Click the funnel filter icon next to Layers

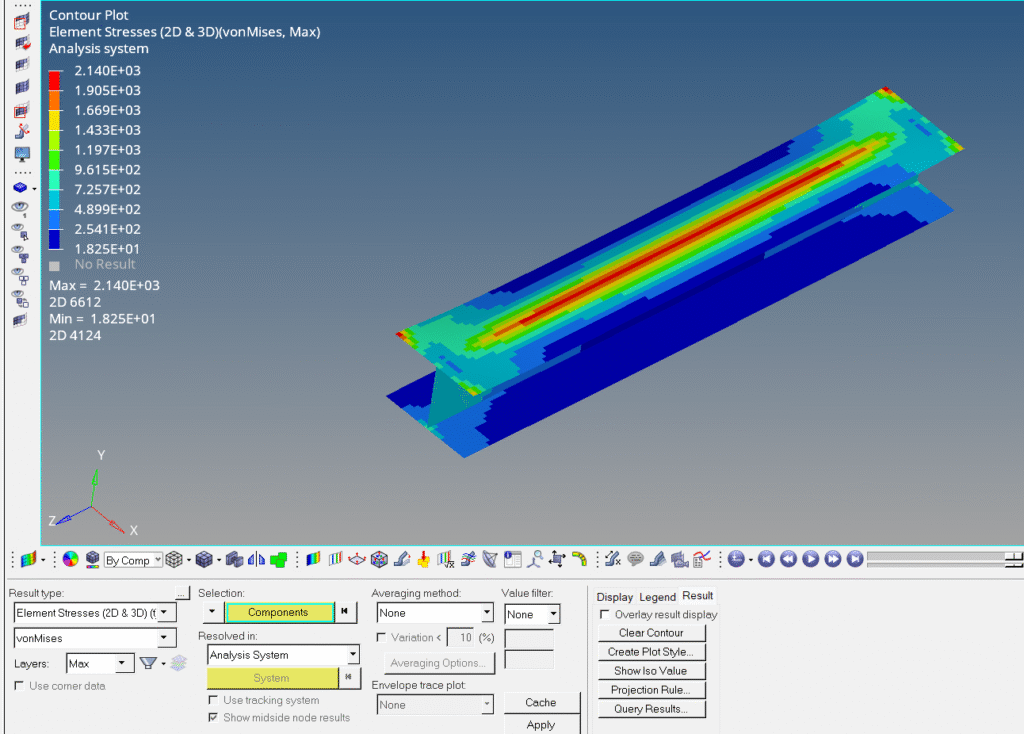click(x=148, y=663)
